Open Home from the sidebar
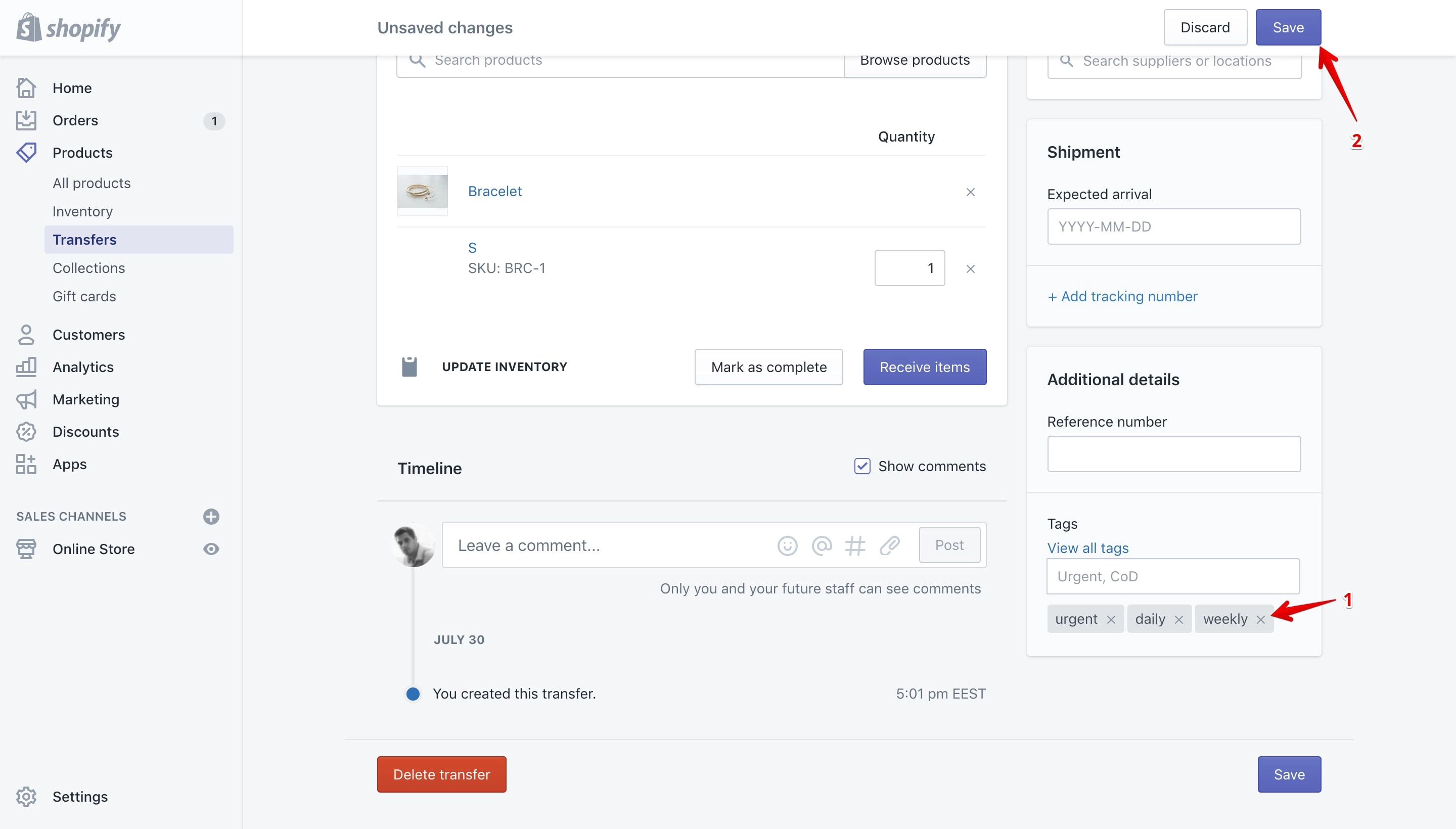 point(72,88)
